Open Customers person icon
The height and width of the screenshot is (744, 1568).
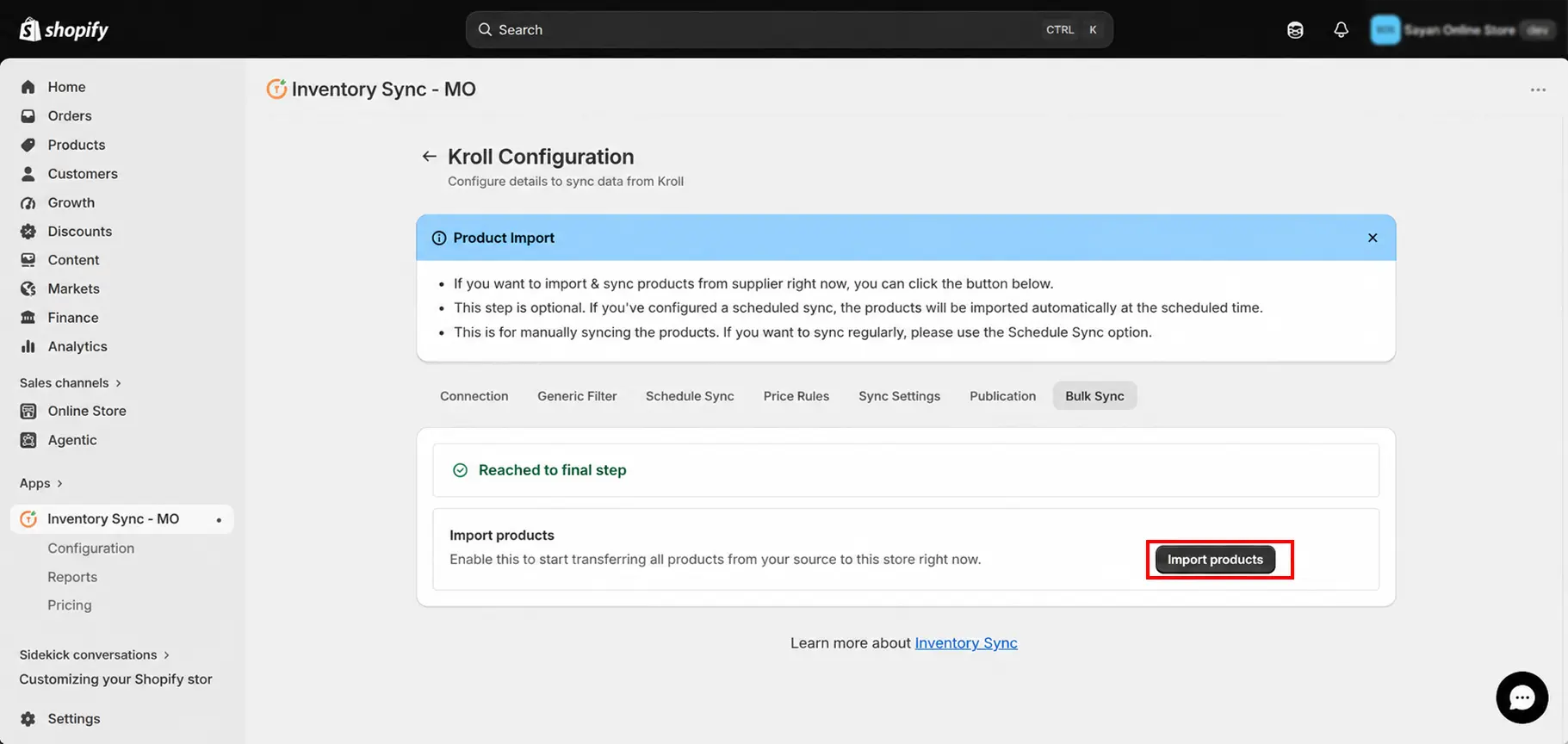(28, 173)
